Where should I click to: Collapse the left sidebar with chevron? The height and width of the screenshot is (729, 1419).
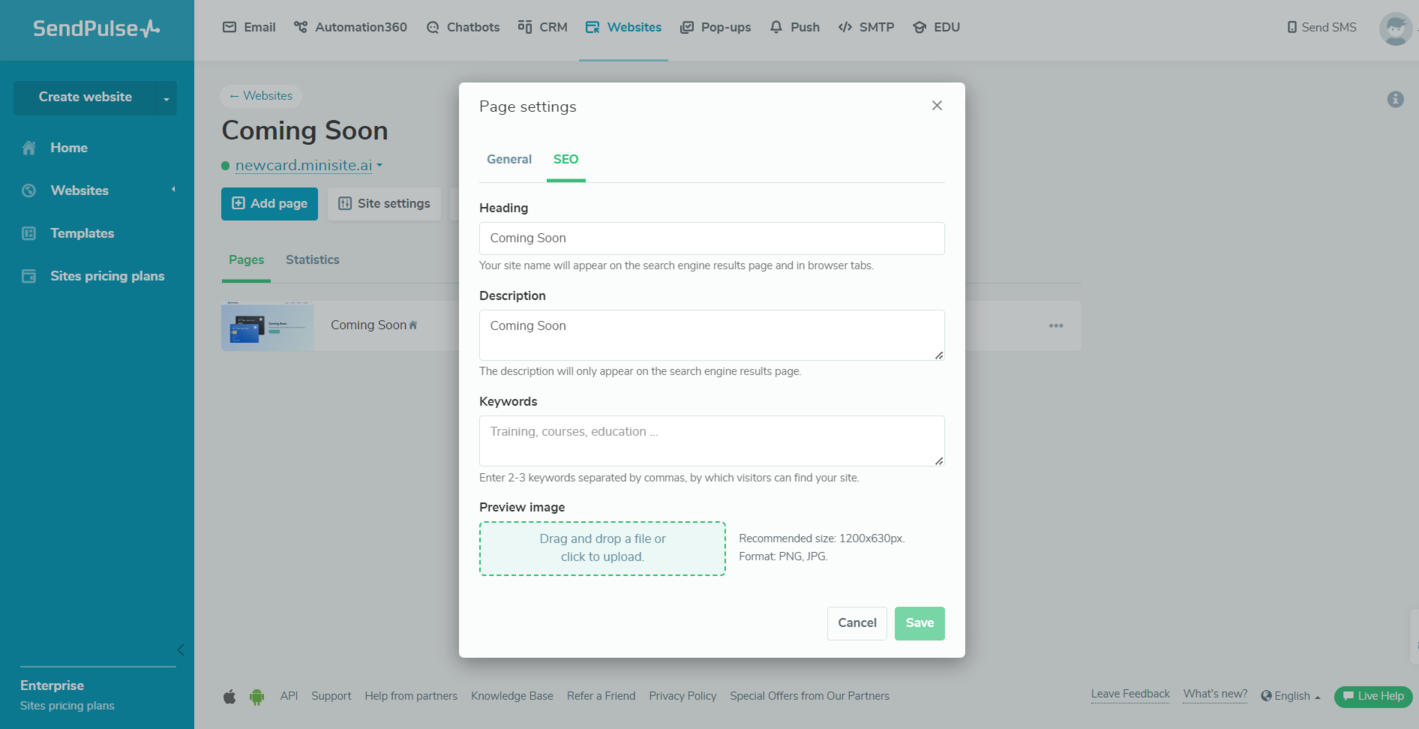(181, 650)
